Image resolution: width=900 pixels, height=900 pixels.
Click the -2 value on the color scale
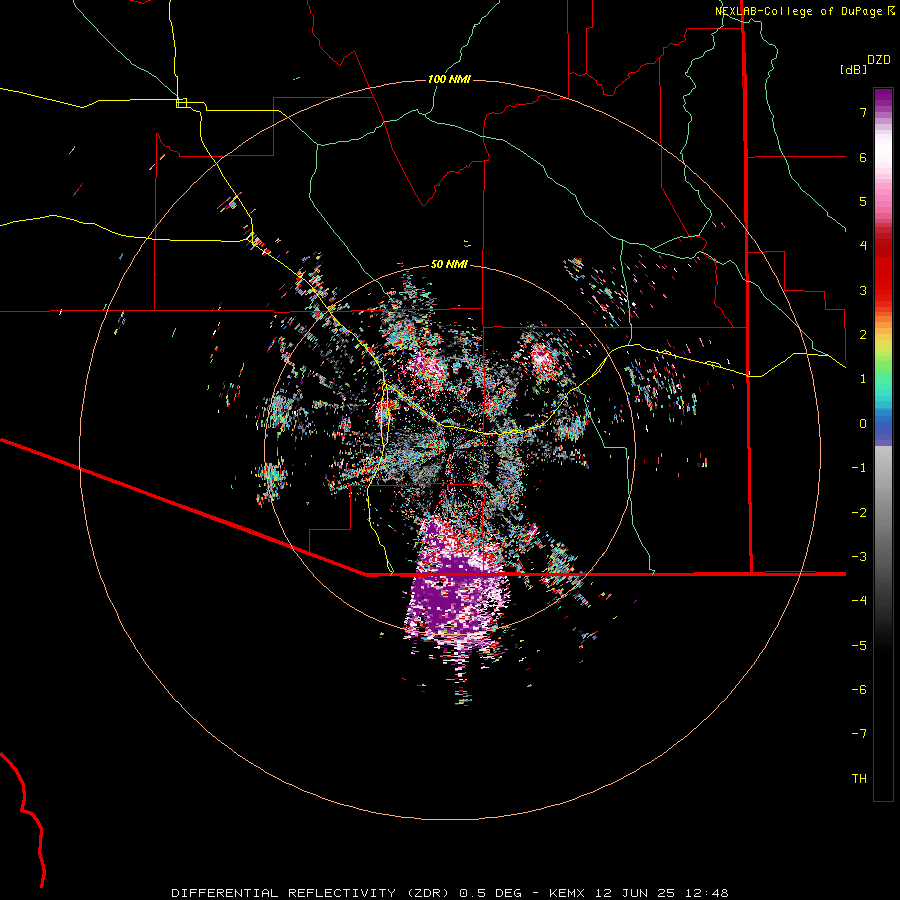pos(859,513)
